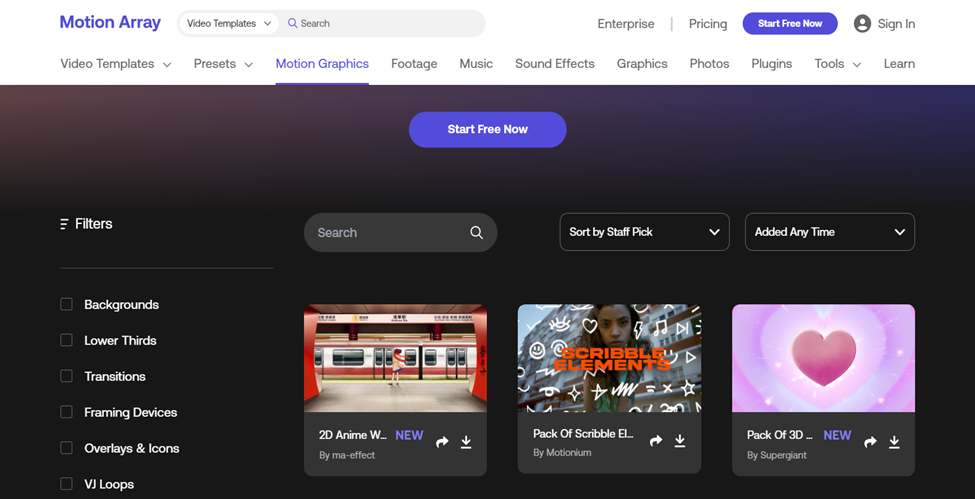Open the Enterprise page
975x499 pixels.
click(x=626, y=24)
